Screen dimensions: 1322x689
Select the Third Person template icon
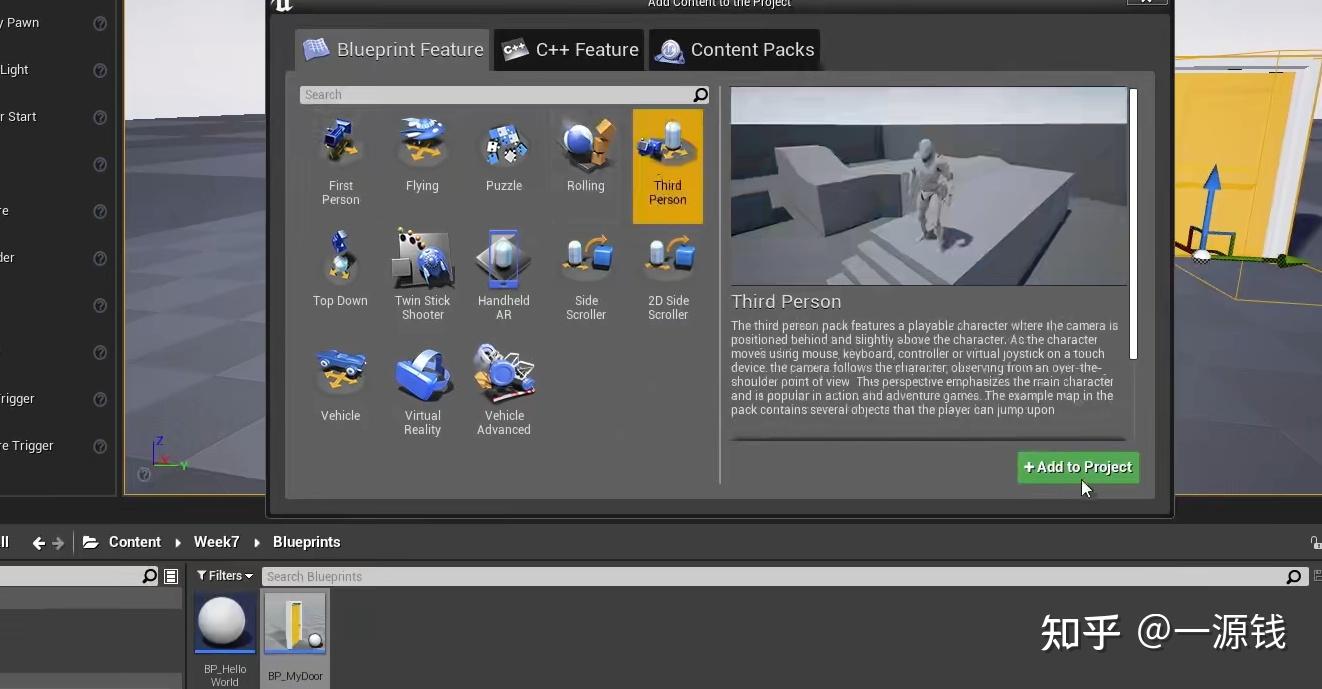(x=668, y=143)
